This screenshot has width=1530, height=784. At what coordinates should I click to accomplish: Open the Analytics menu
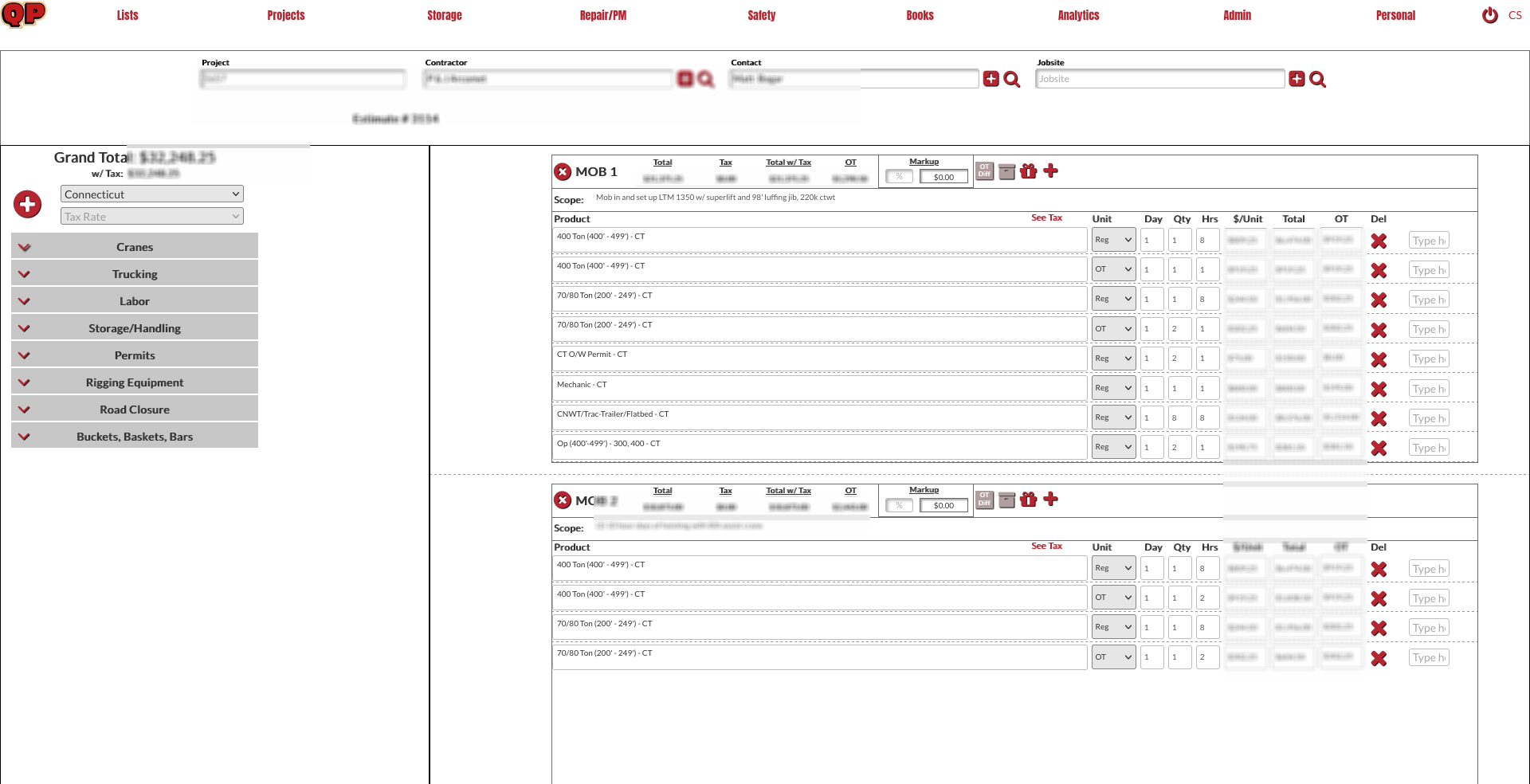[x=1078, y=15]
